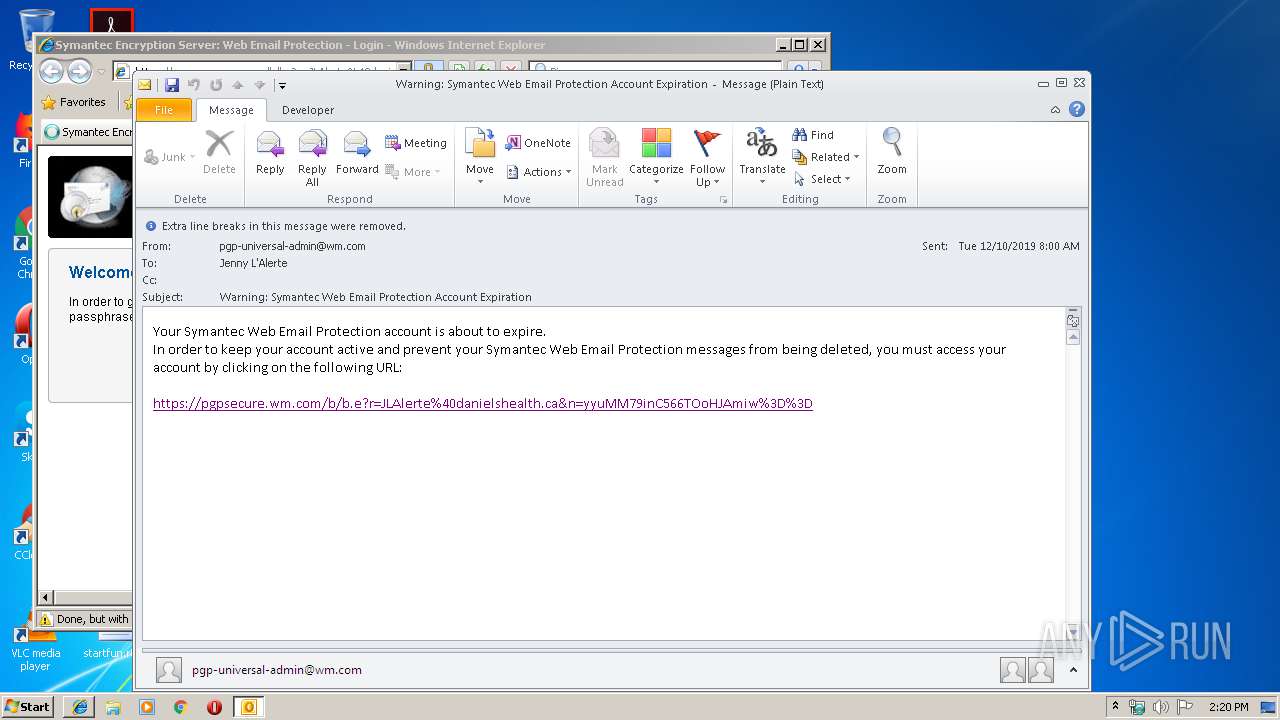The image size is (1280, 720).
Task: Open the Select dropdown
Action: (822, 179)
